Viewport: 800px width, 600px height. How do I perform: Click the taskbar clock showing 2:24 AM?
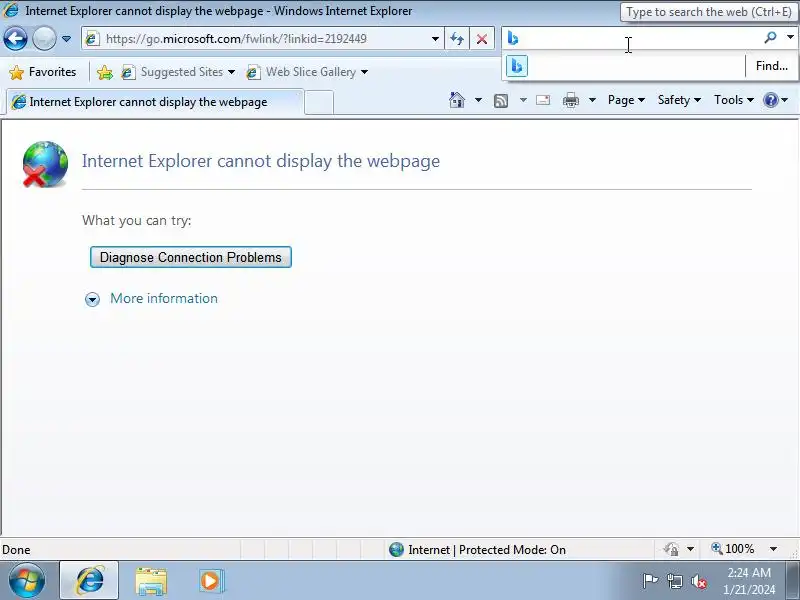point(748,581)
